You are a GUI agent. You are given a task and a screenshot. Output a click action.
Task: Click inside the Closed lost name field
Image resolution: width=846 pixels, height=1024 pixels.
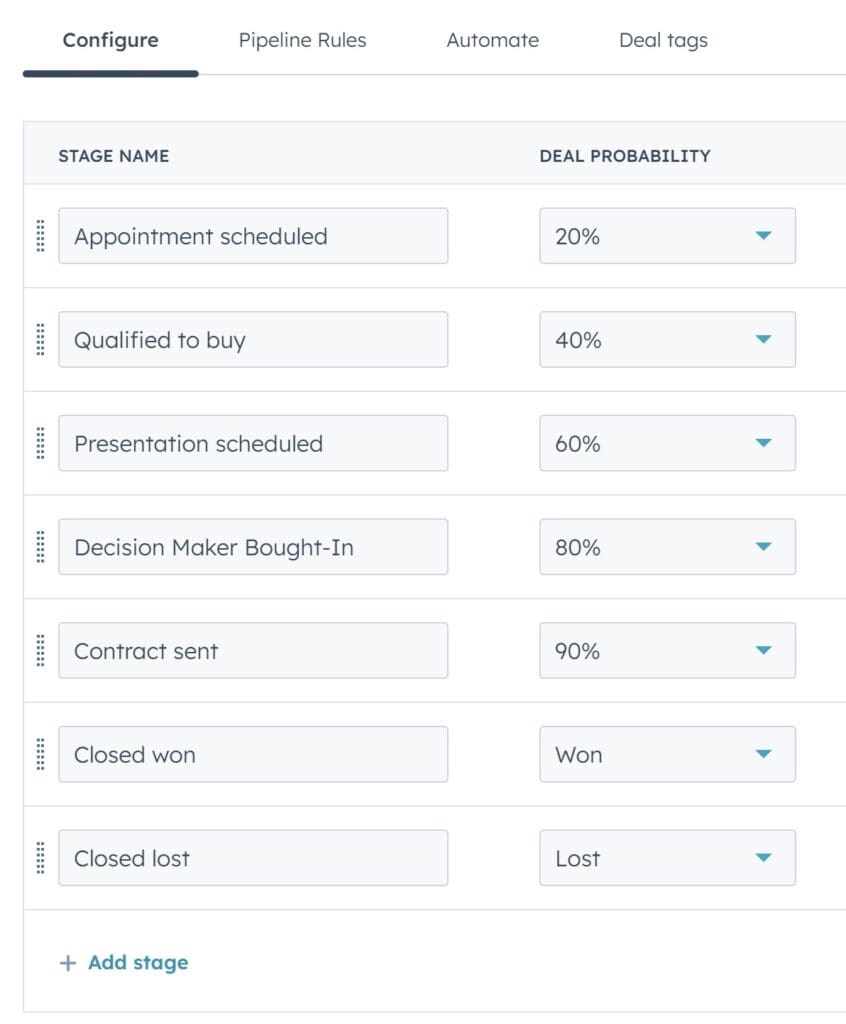click(x=255, y=857)
